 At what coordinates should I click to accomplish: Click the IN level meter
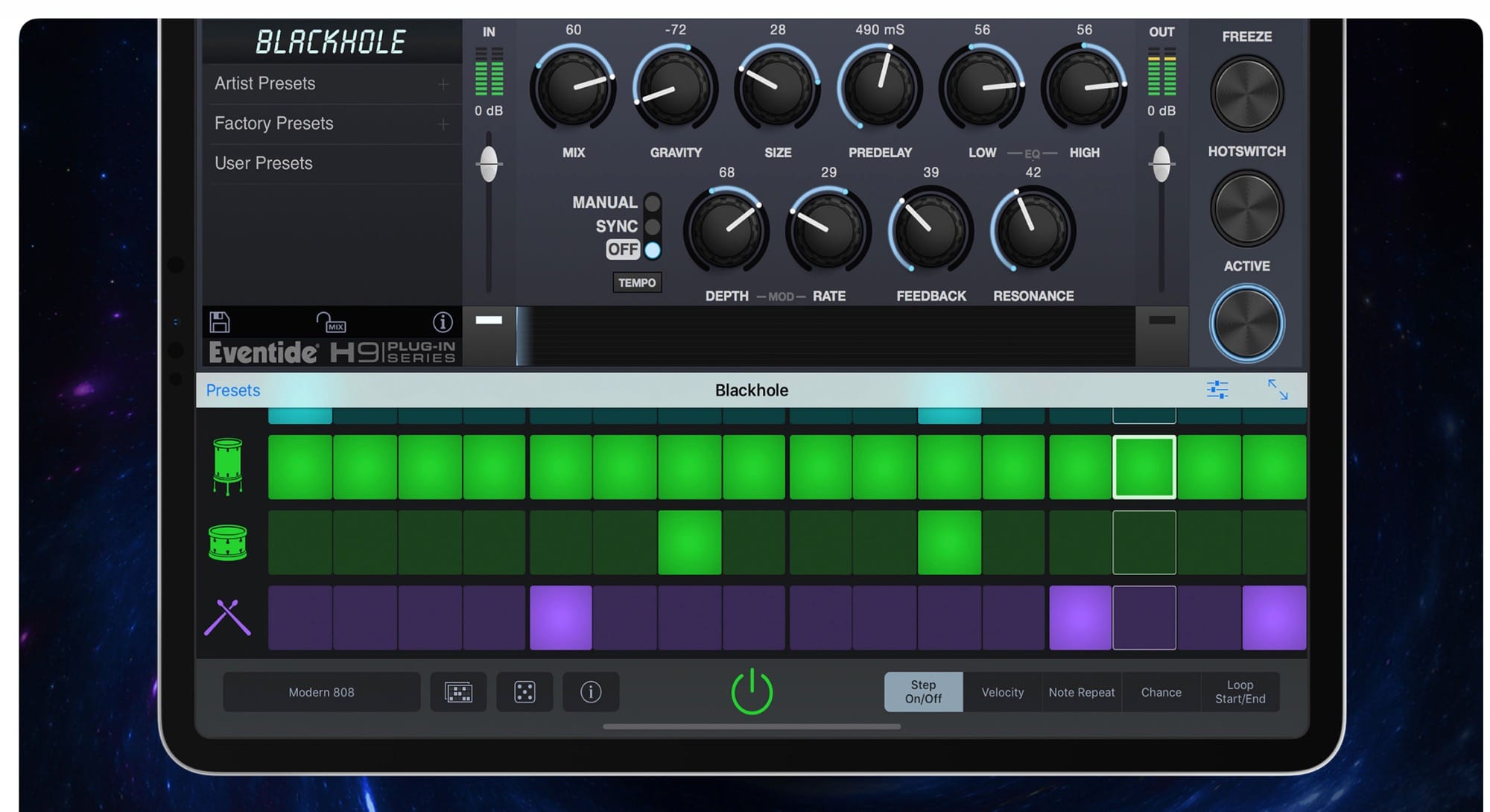489,72
